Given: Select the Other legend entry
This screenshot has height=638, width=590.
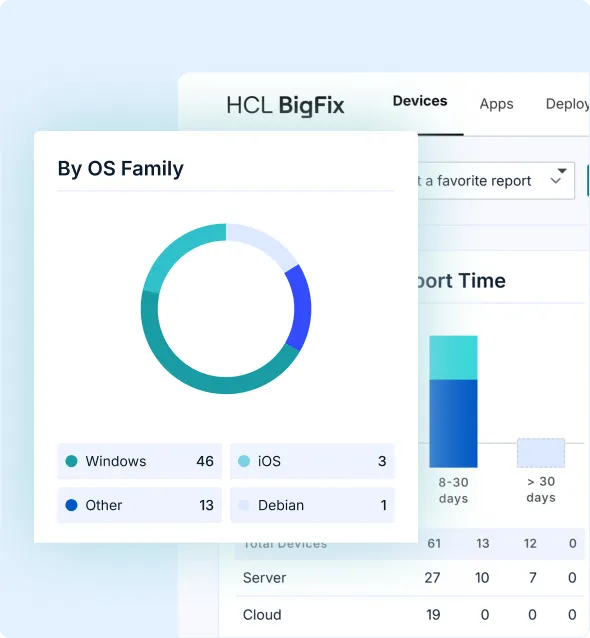Looking at the screenshot, I should [140, 505].
